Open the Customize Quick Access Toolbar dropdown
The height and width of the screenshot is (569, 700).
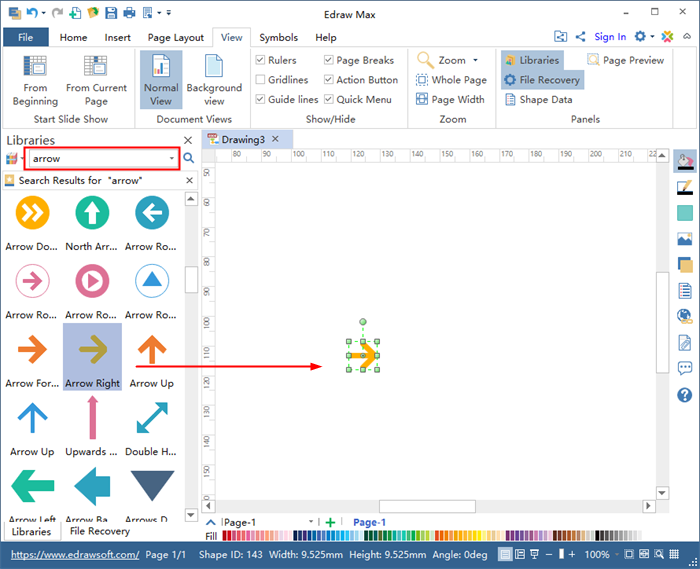click(x=169, y=13)
